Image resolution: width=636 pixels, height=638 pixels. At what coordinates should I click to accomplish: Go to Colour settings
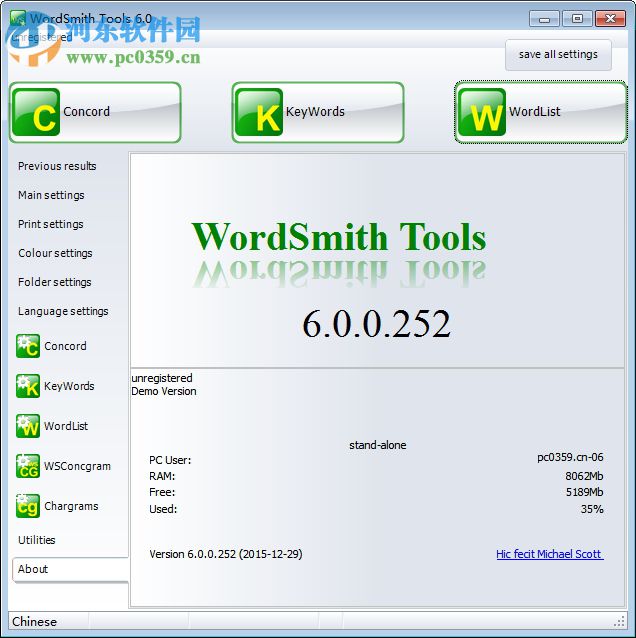click(55, 253)
